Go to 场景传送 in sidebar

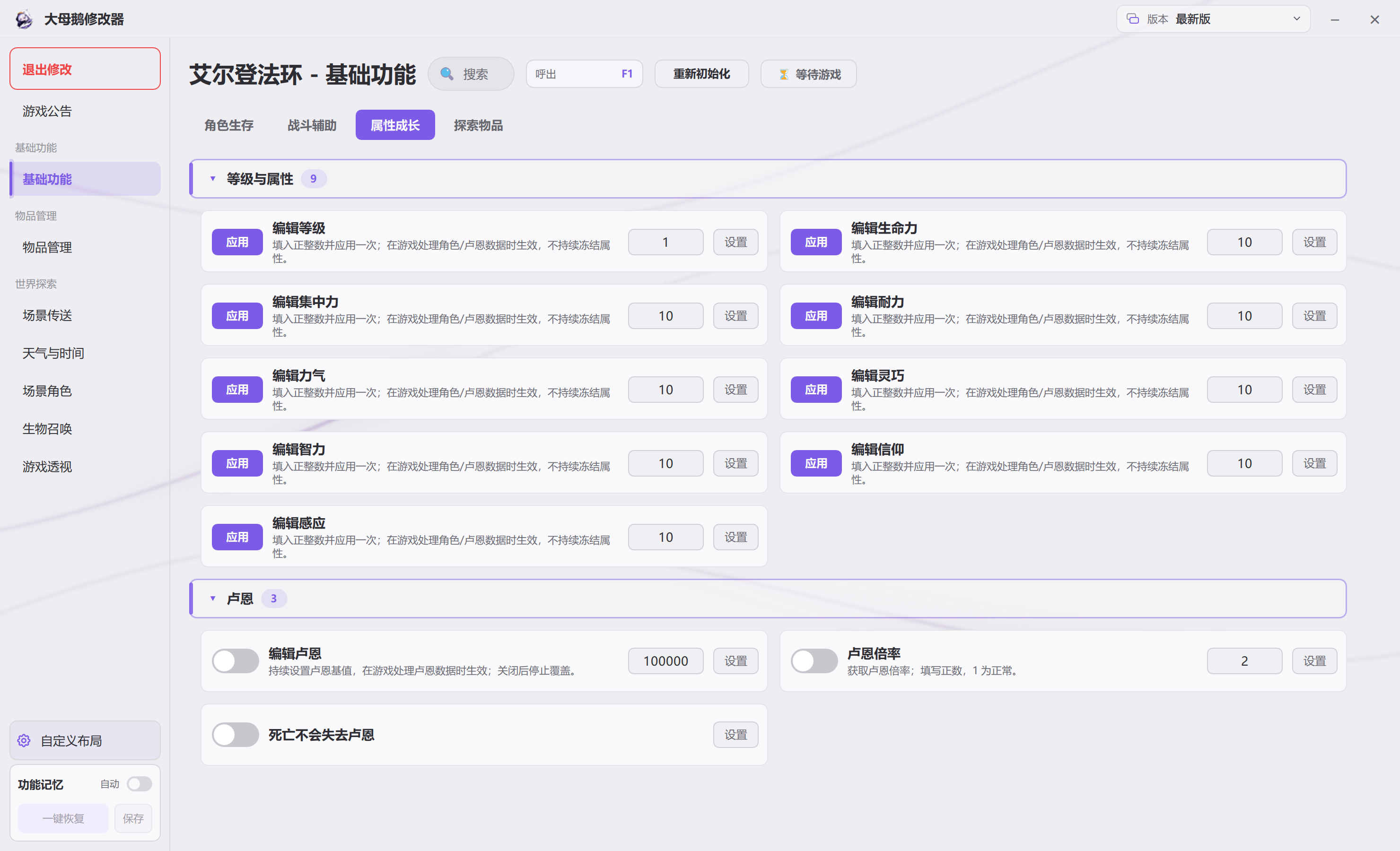tap(85, 315)
